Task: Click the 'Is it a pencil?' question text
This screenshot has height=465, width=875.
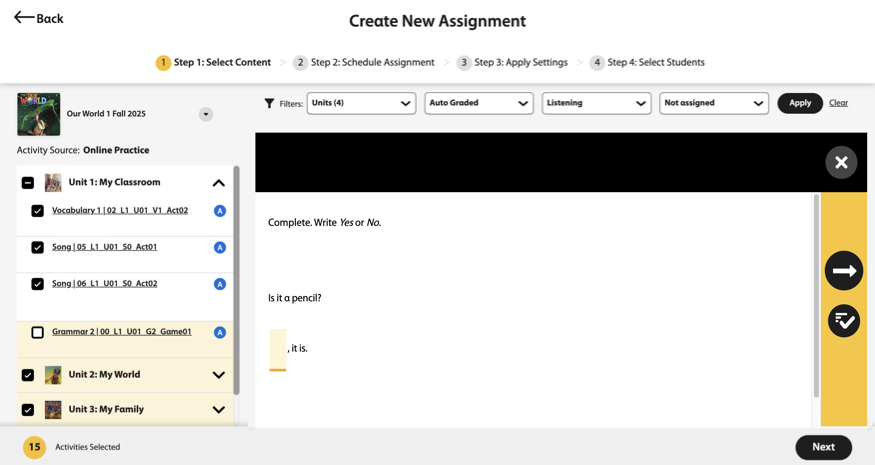Action: (295, 298)
